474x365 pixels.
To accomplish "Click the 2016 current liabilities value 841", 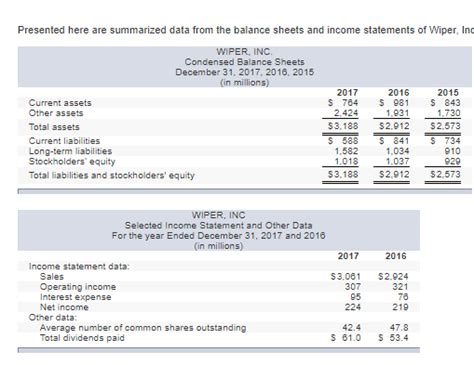I will 401,140.
